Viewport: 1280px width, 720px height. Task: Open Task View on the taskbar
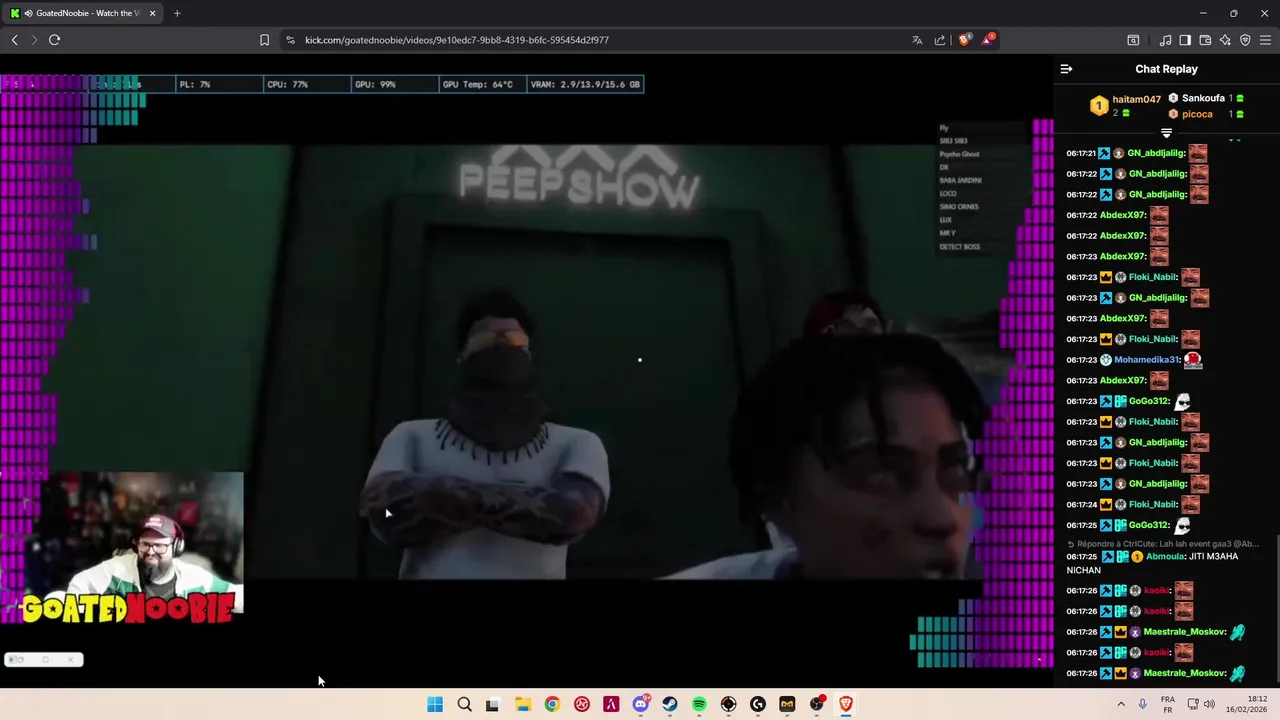pyautogui.click(x=492, y=704)
